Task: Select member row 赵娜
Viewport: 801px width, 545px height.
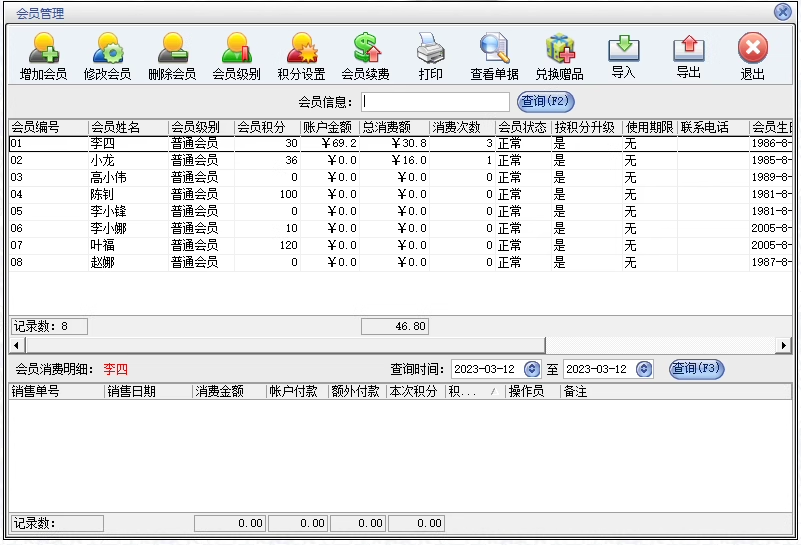Action: tap(400, 262)
